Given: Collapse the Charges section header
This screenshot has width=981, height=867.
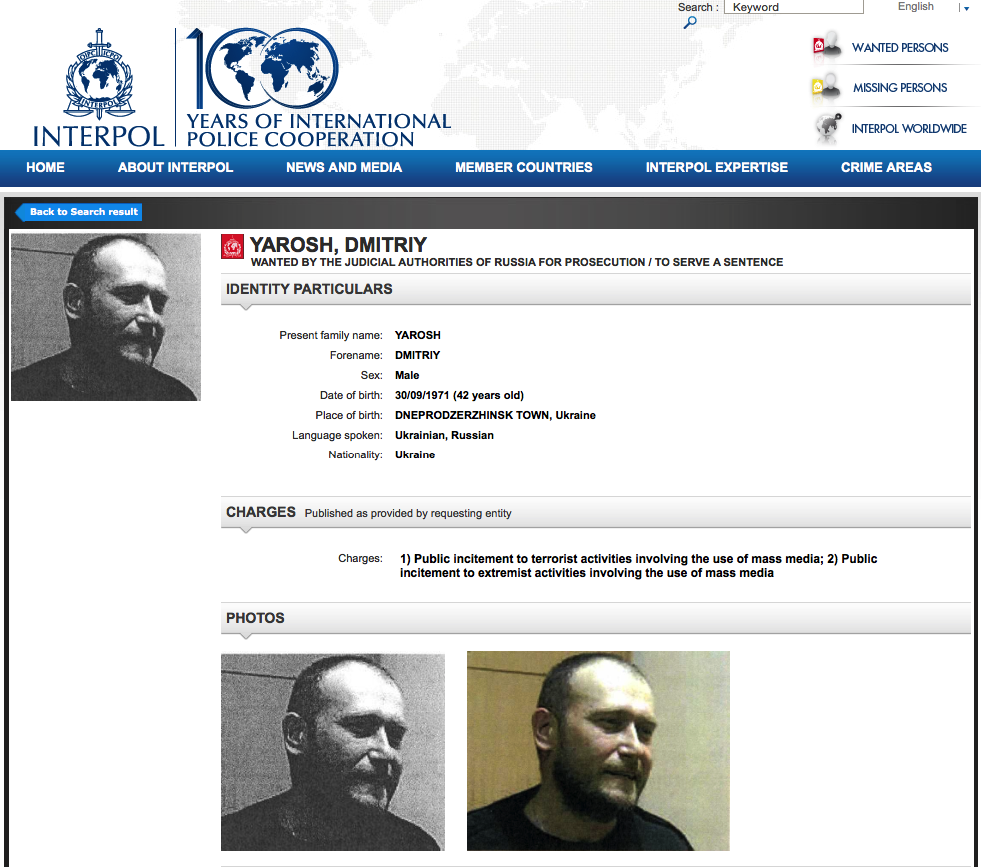Looking at the screenshot, I should (596, 512).
